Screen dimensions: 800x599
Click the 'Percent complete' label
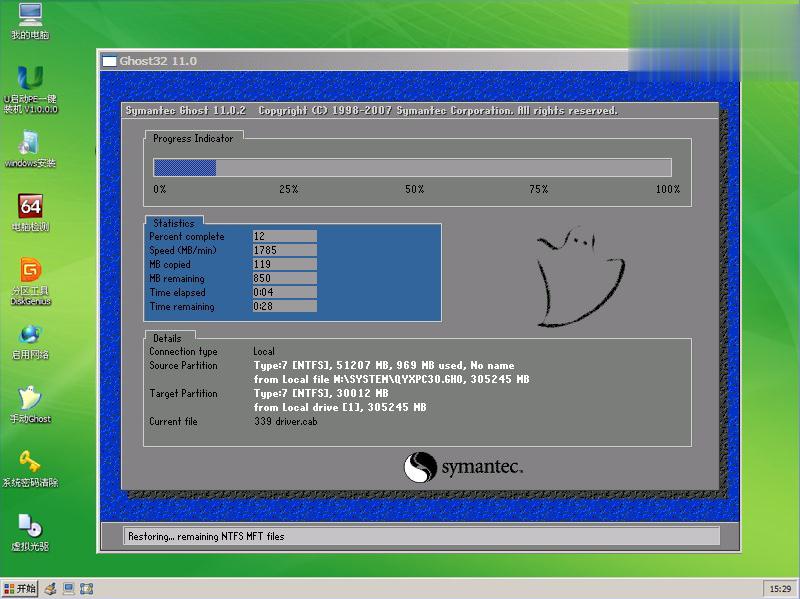[x=187, y=236]
